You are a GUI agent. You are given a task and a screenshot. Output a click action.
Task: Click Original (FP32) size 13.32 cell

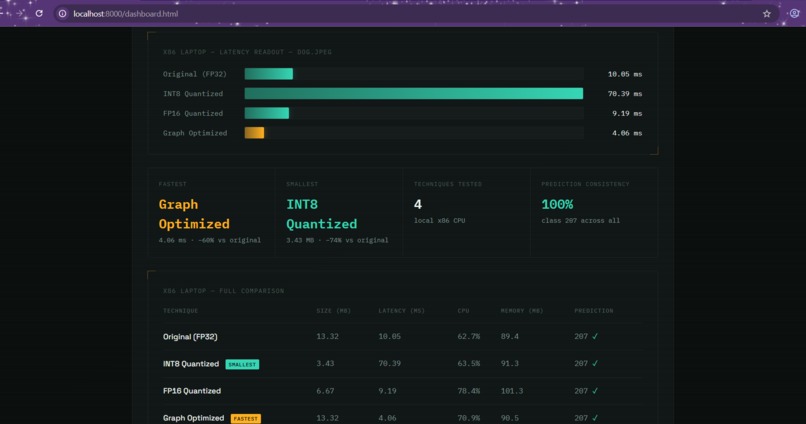(327, 337)
